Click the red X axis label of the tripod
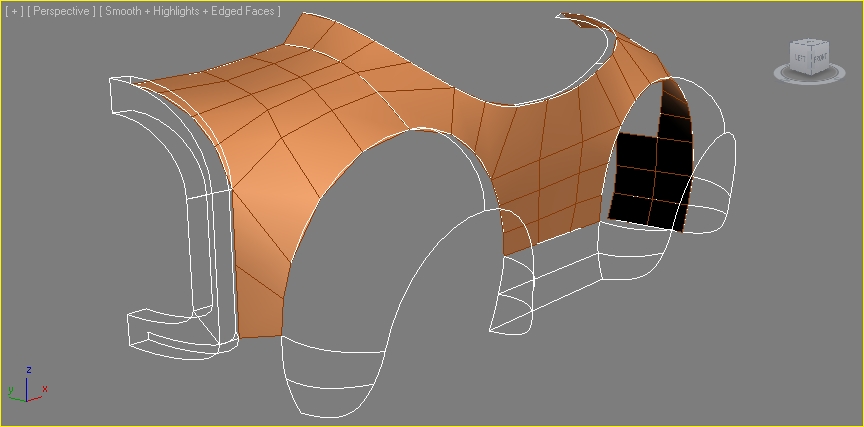Viewport: 864px width, 427px height. point(45,388)
